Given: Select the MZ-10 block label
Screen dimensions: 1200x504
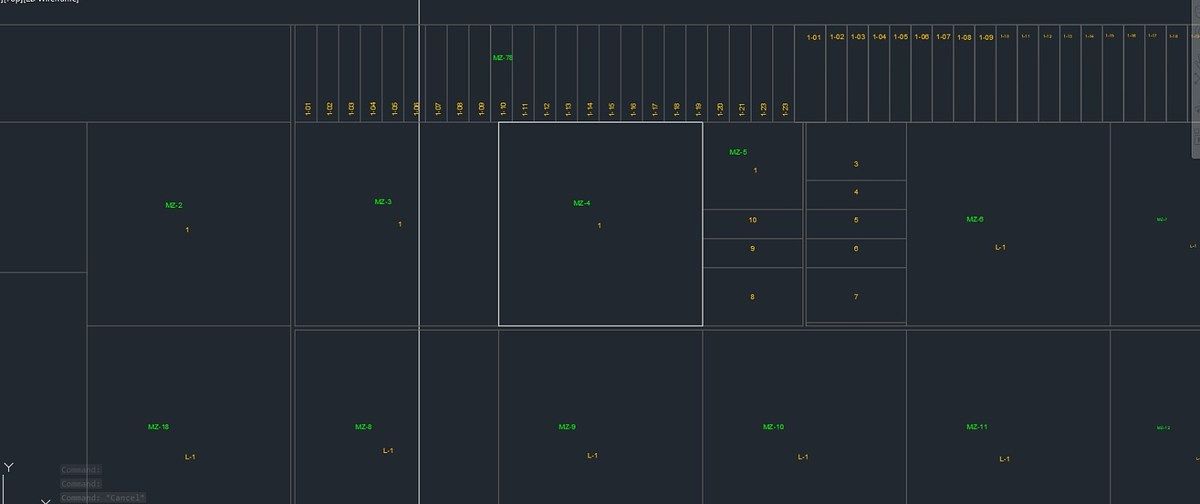Looking at the screenshot, I should 773,427.
